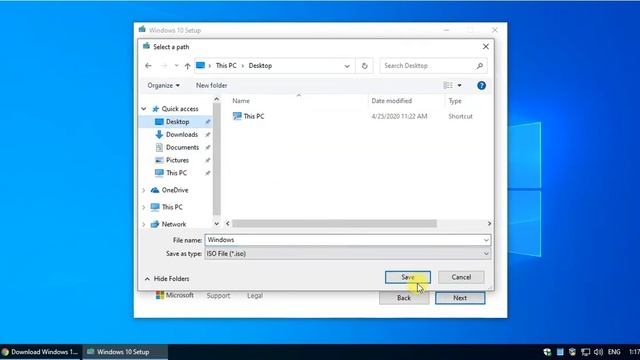Open recent locations dropdown arrow
Image resolution: width=640 pixels, height=360 pixels.
[x=176, y=66]
